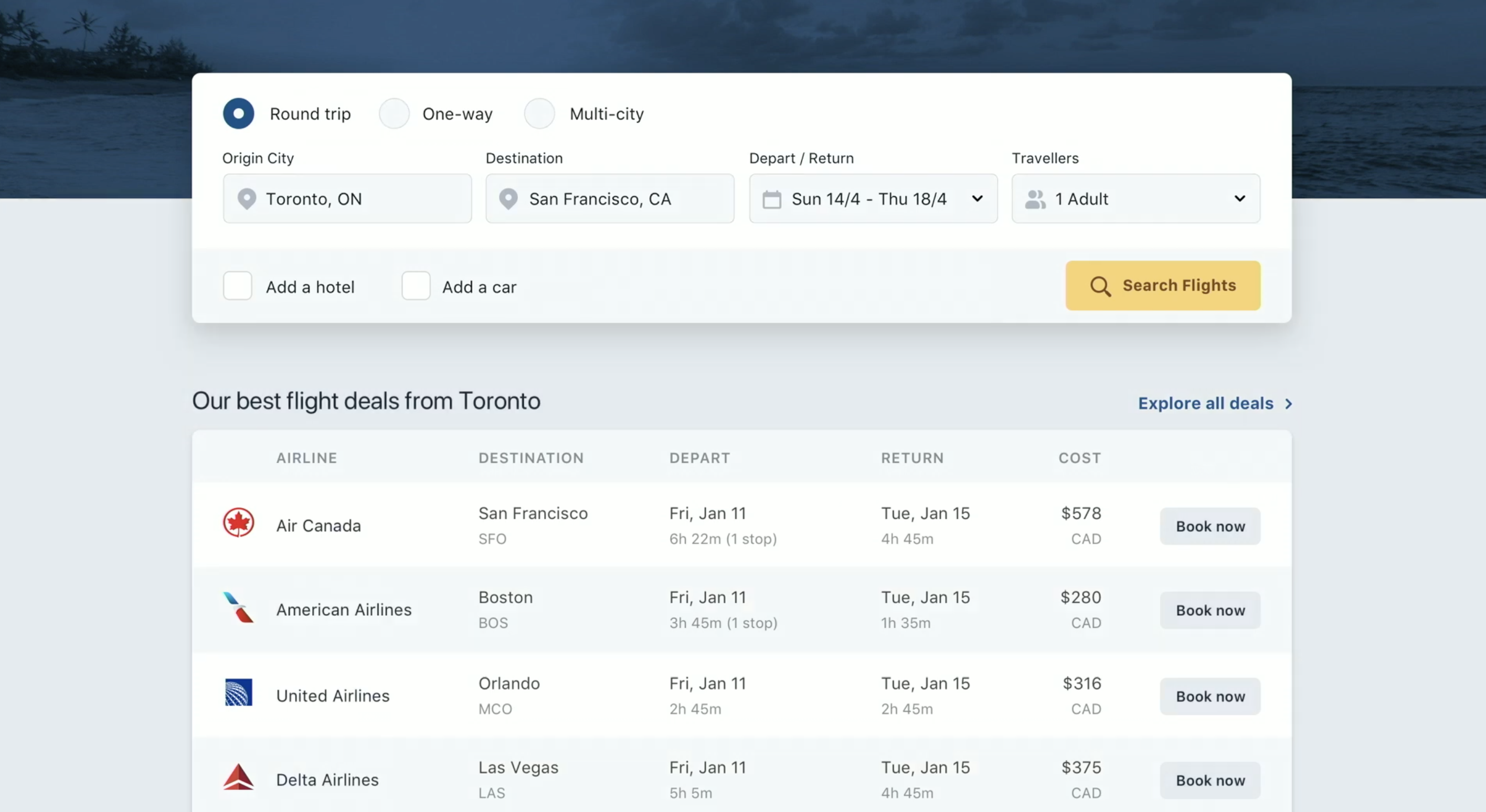
Task: Open the Travellers 1 Adult dropdown
Action: point(1240,199)
